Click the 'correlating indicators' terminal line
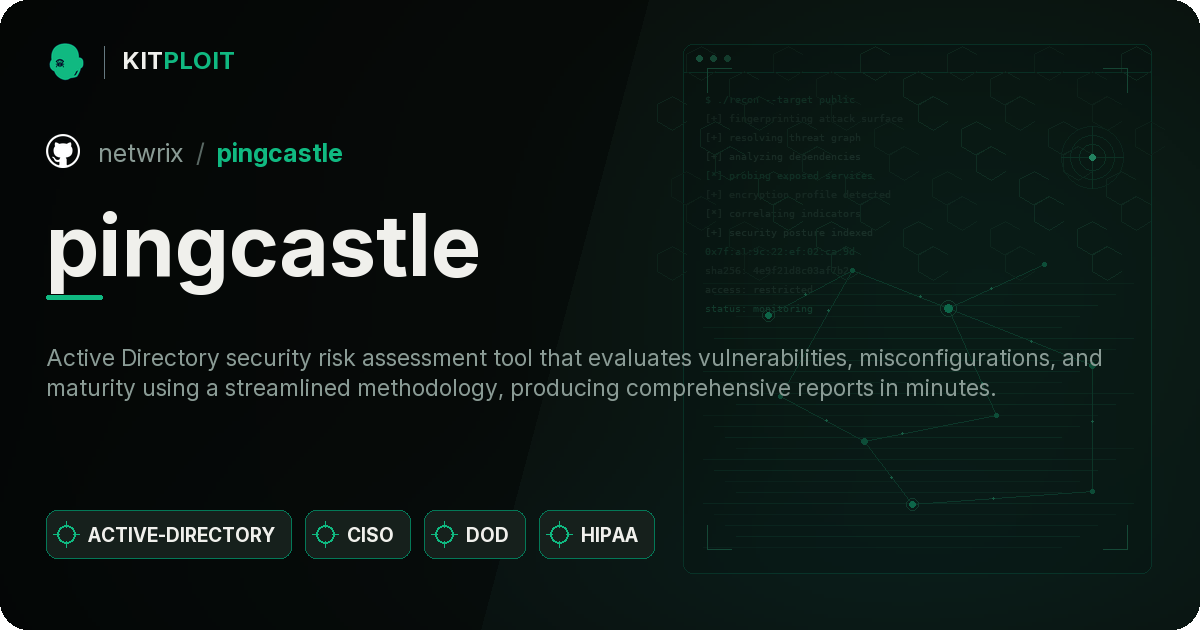This screenshot has width=1200, height=630. pos(783,214)
